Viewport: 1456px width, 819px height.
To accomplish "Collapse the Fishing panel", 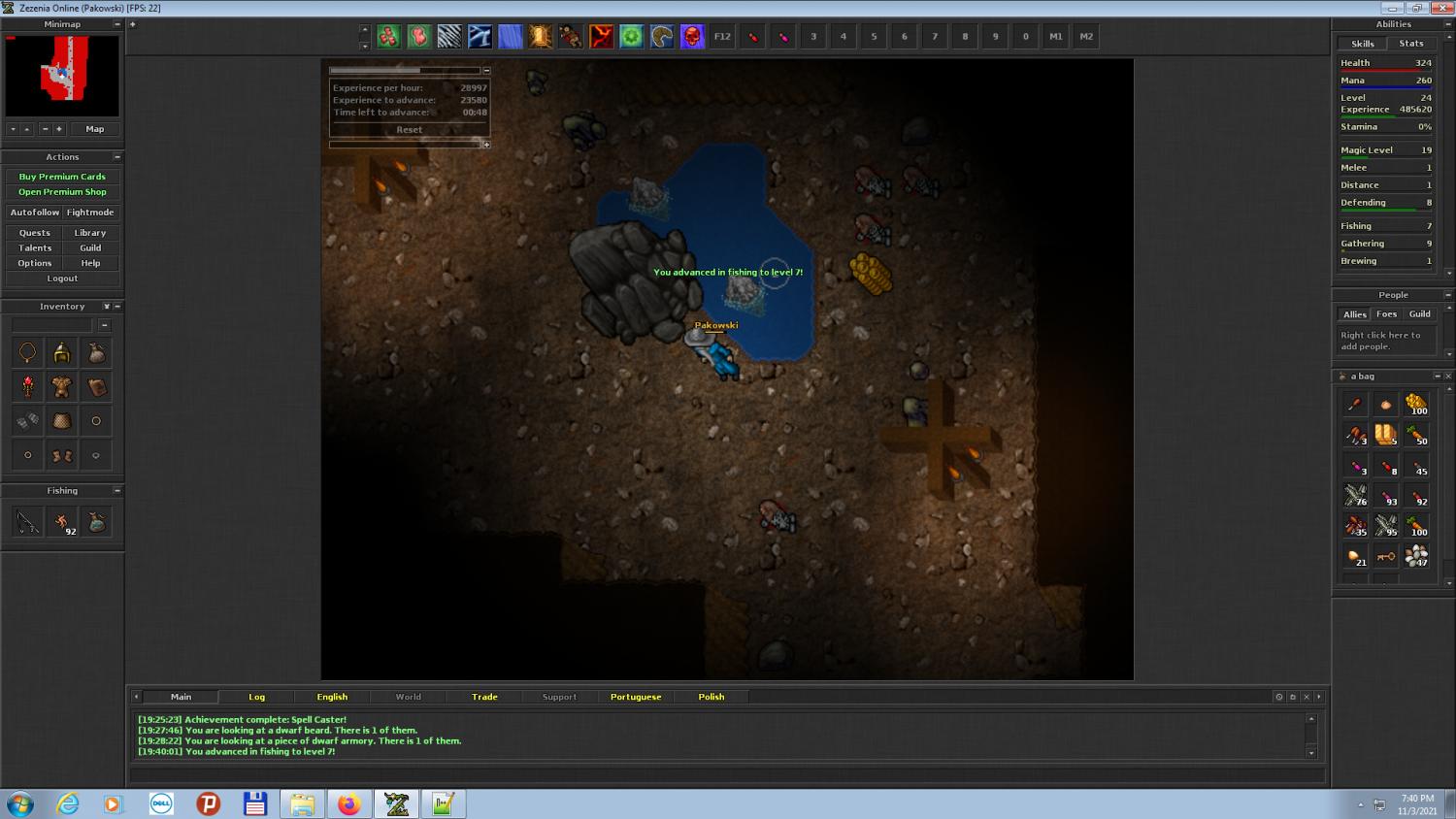I will [117, 491].
